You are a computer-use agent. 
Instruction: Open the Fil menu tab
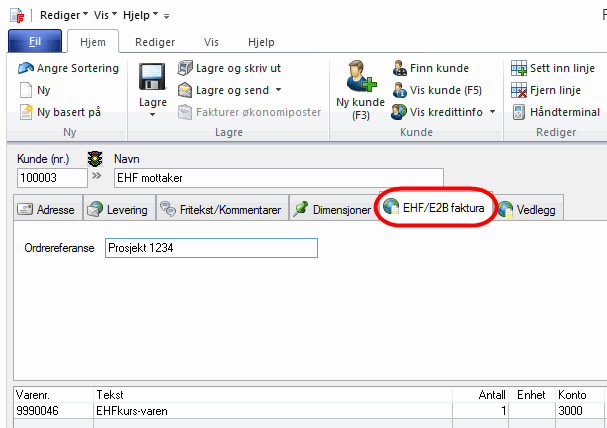pos(34,42)
